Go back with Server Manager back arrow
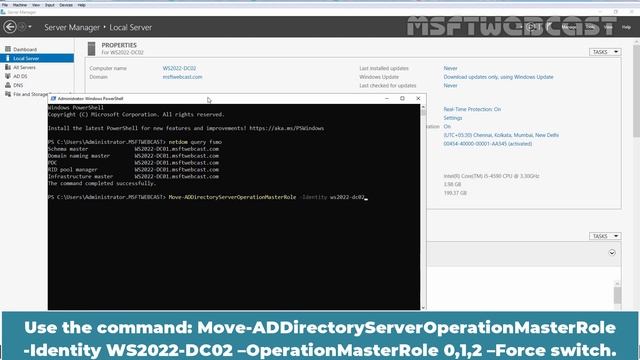The height and width of the screenshot is (360, 640). 10,27
